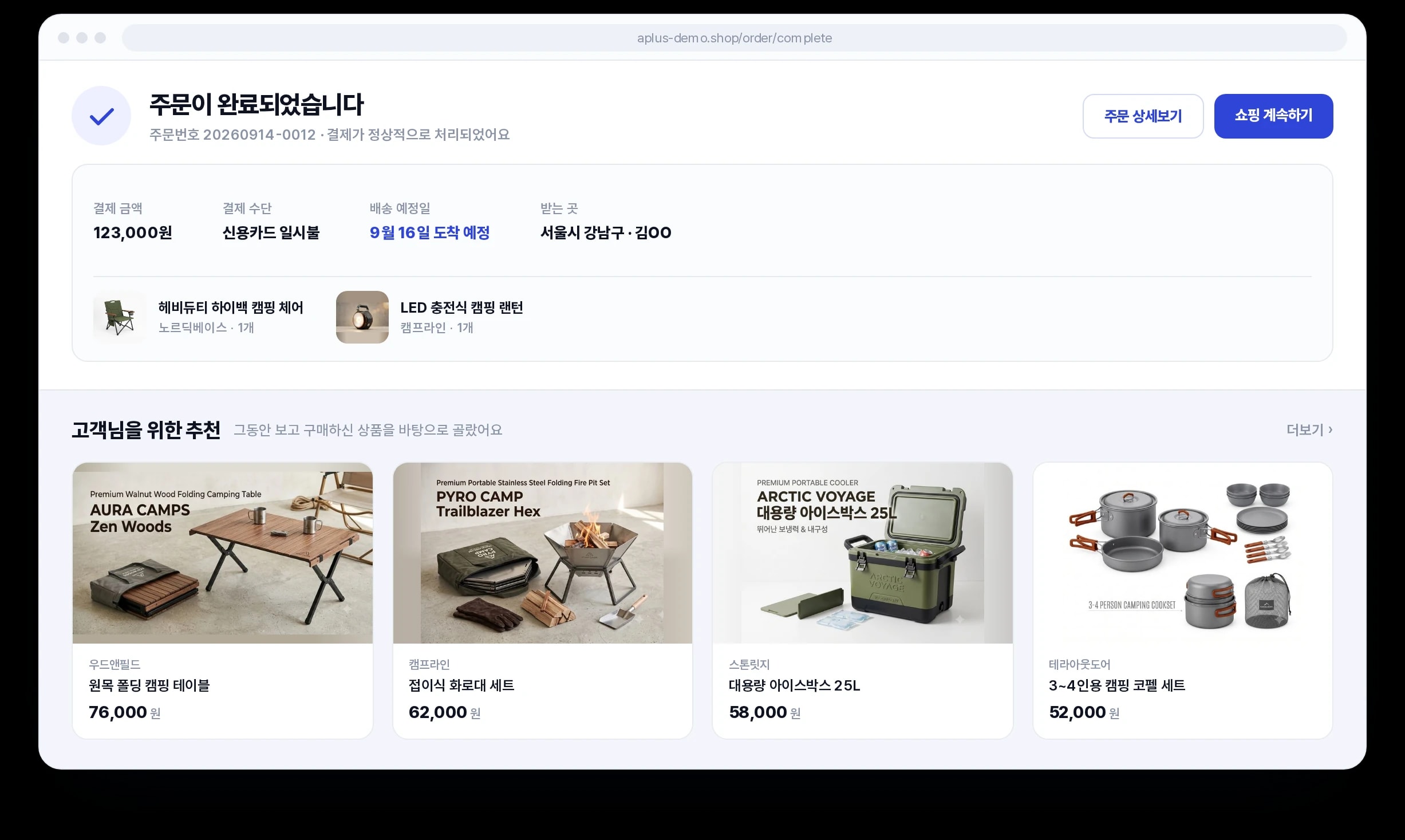Click the 123,000원 payment amount

click(133, 232)
